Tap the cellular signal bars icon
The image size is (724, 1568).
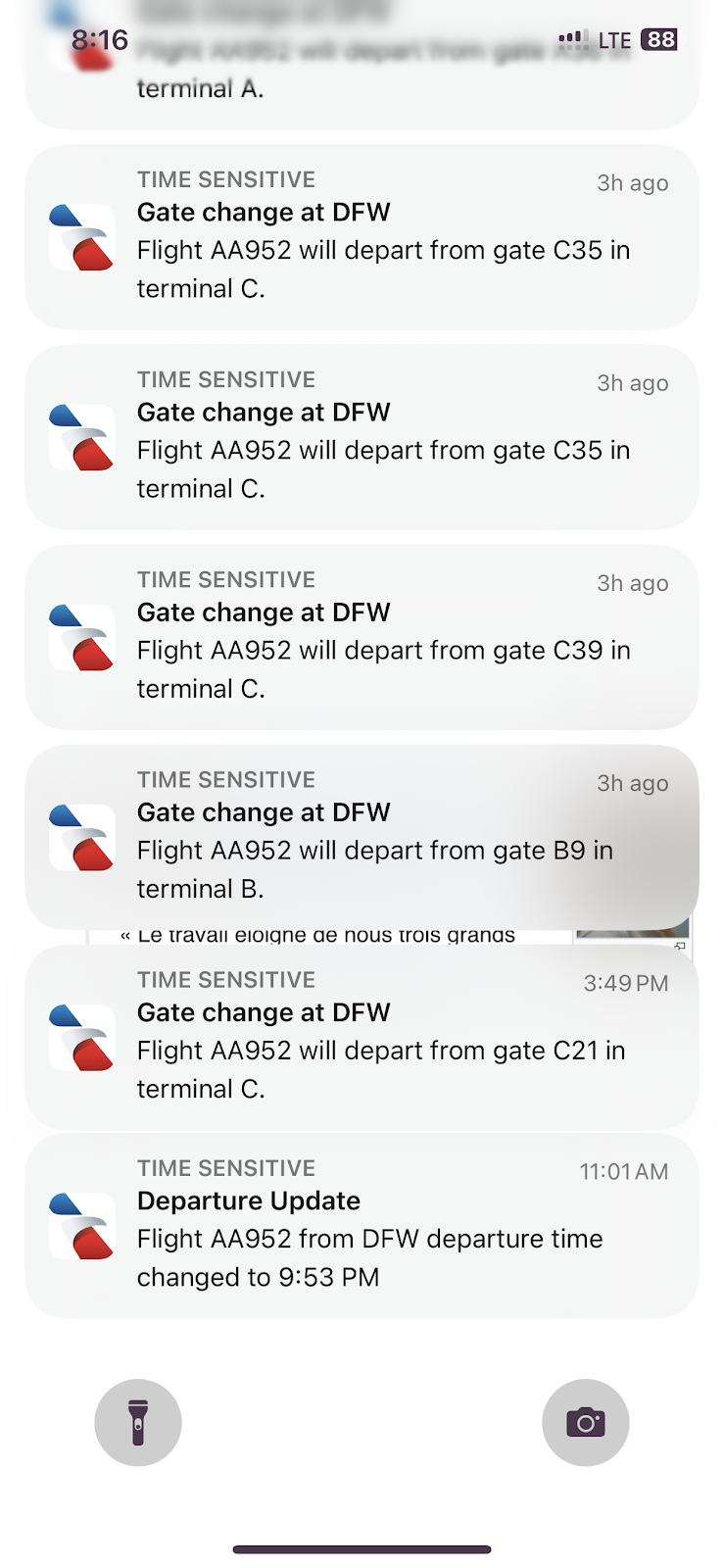click(574, 39)
